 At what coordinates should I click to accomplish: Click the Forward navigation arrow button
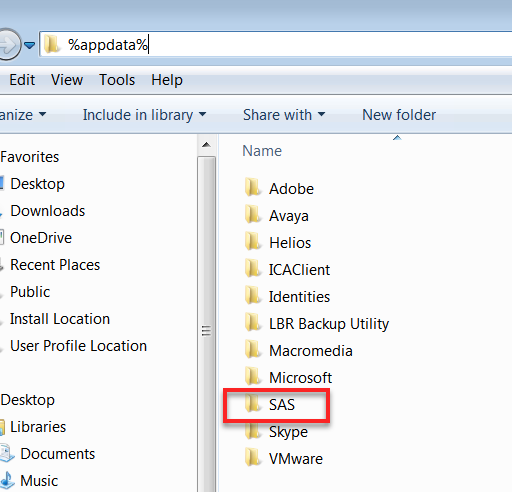[x=9, y=45]
